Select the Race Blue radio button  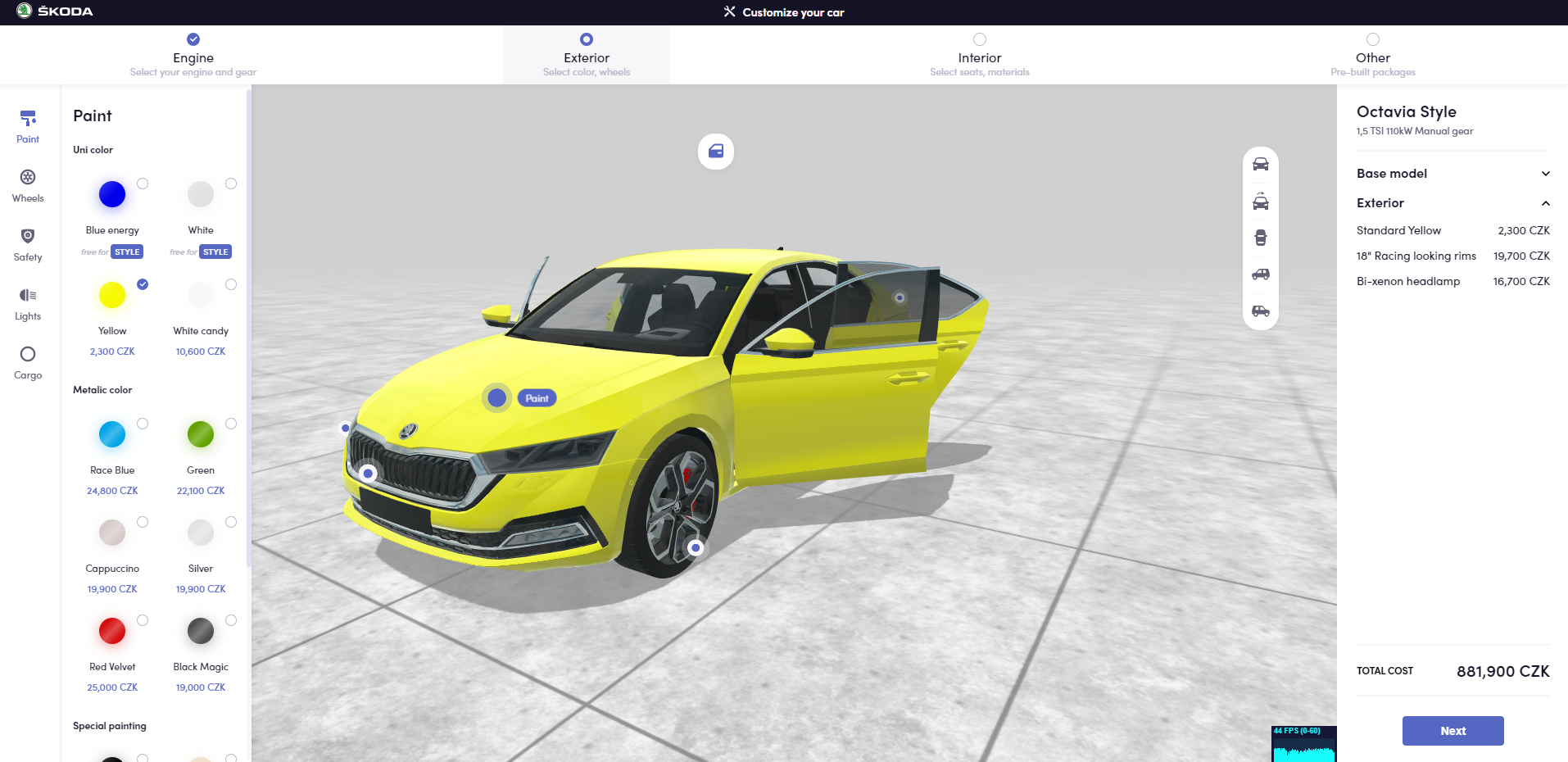[143, 424]
